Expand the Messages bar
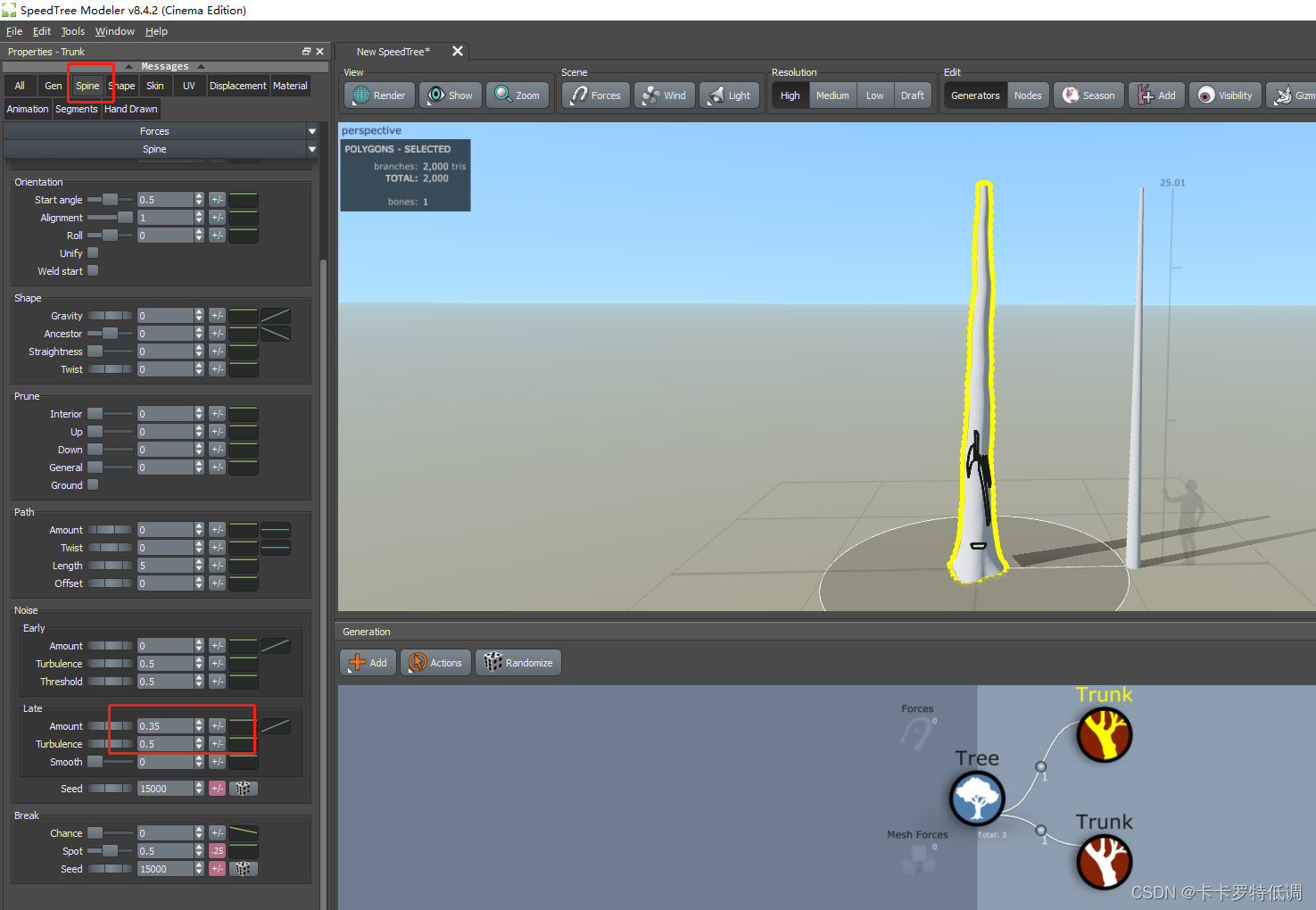The image size is (1316, 910). tap(165, 66)
